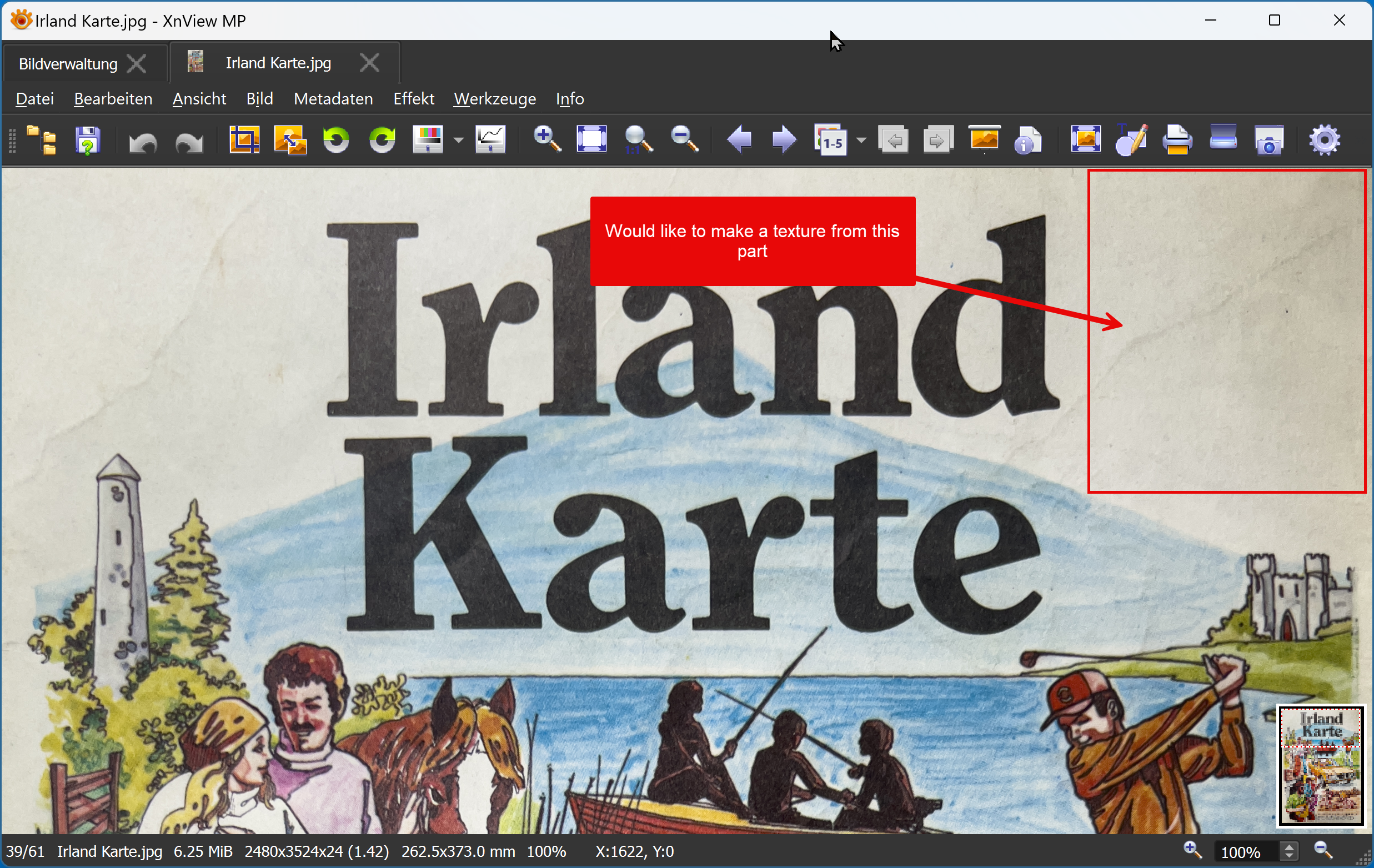The height and width of the screenshot is (868, 1374).
Task: Rotate the image counter-clockwise
Action: click(336, 140)
